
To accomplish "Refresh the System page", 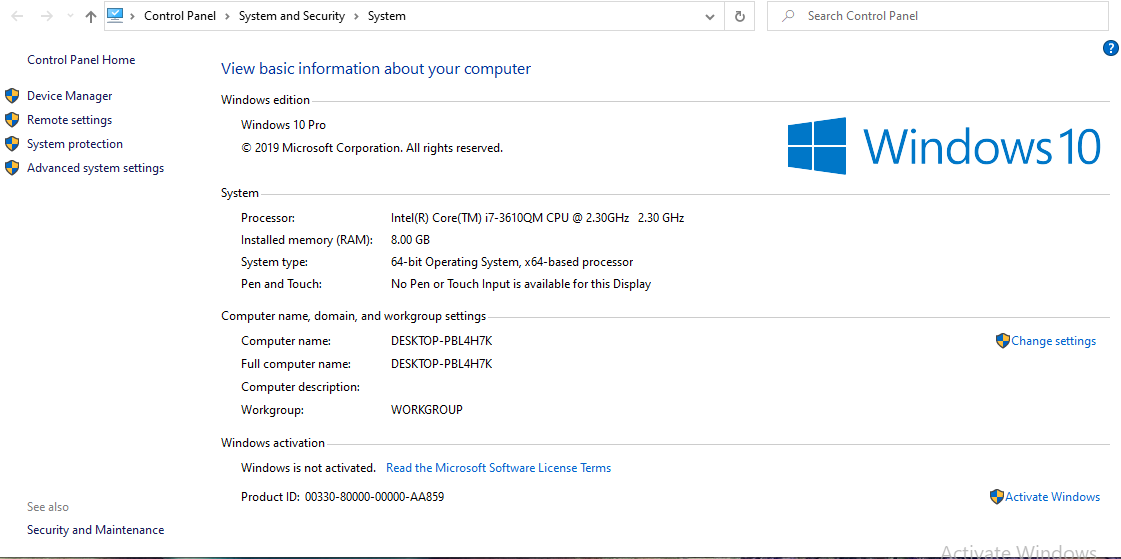I will pos(740,16).
